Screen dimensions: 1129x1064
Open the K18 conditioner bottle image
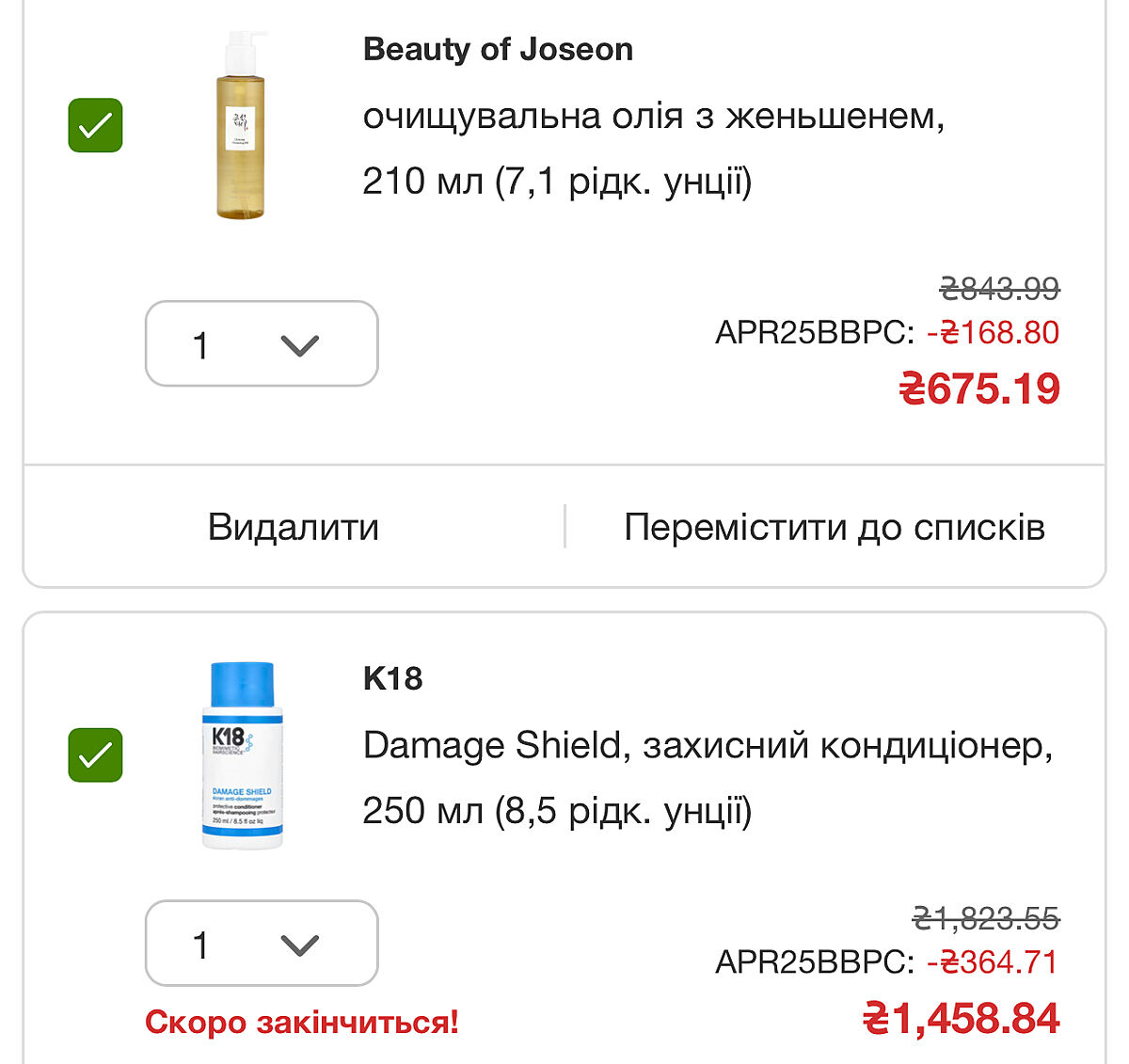pos(242,754)
